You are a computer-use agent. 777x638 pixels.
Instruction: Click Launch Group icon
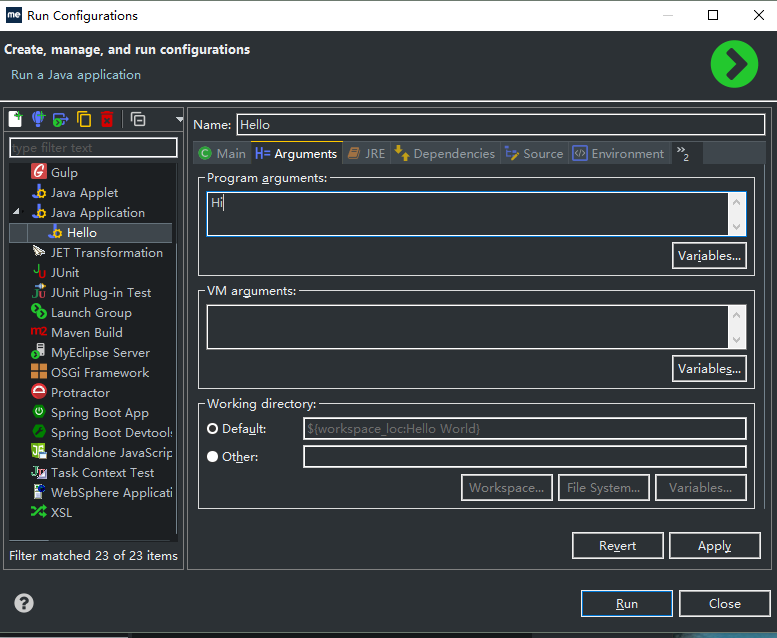[x=39, y=312]
